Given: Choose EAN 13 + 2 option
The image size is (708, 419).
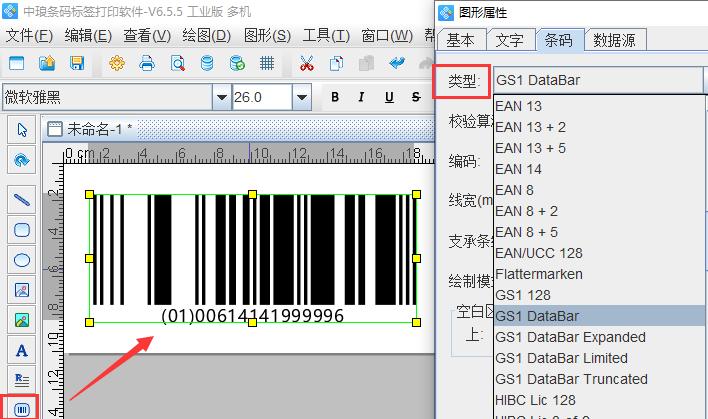Looking at the screenshot, I should pyautogui.click(x=599, y=127).
